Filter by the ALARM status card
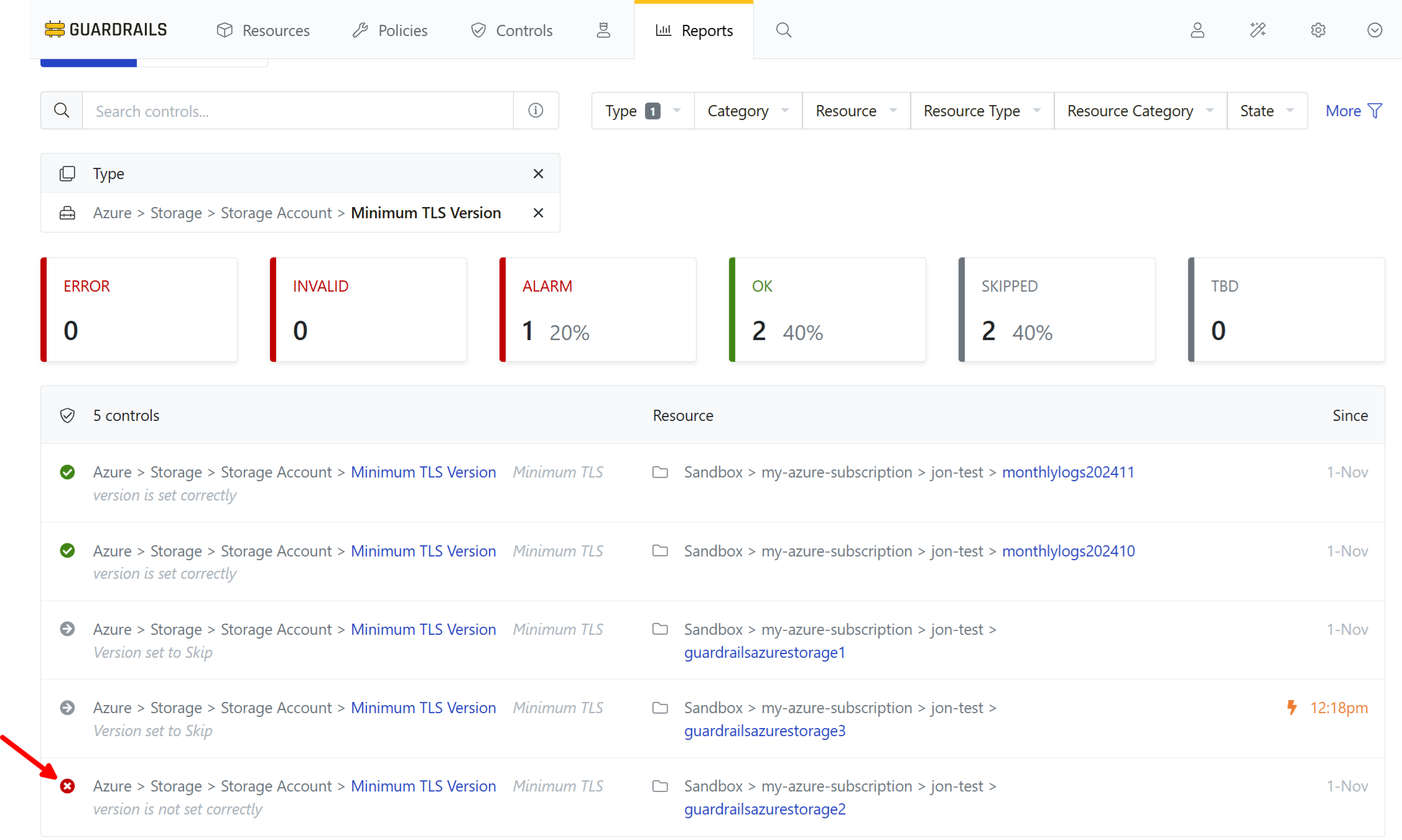 tap(597, 310)
